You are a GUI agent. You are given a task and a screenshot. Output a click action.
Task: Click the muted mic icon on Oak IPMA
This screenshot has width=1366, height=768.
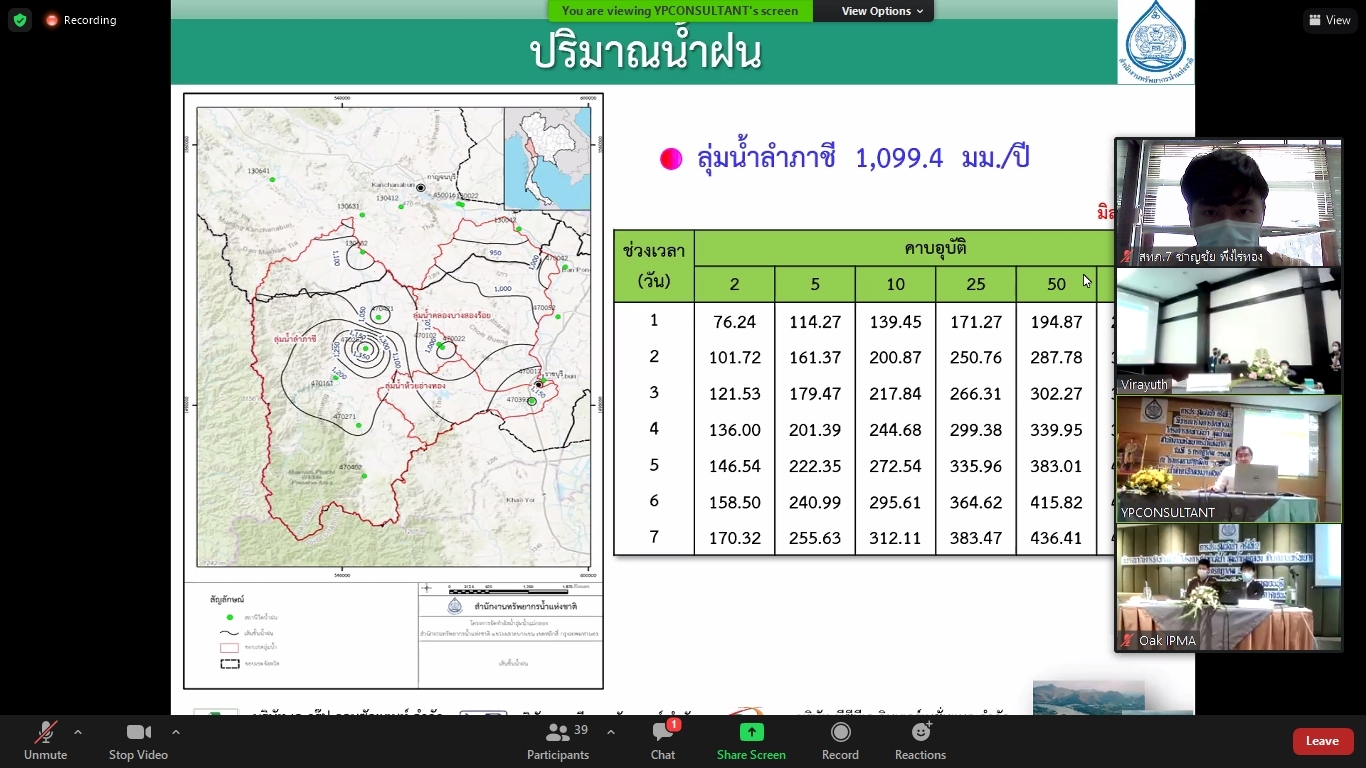1128,641
